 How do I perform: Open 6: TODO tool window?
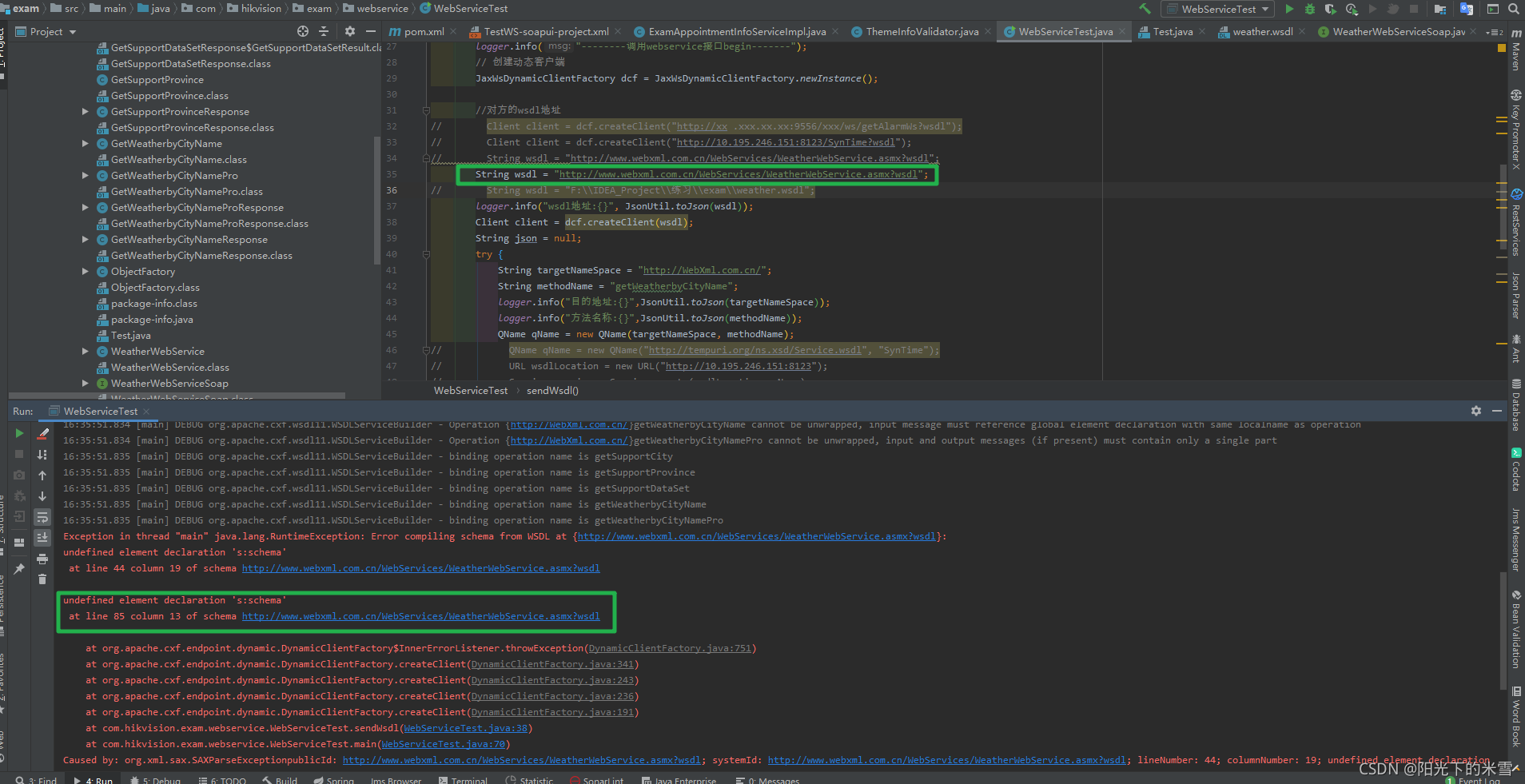(x=222, y=779)
